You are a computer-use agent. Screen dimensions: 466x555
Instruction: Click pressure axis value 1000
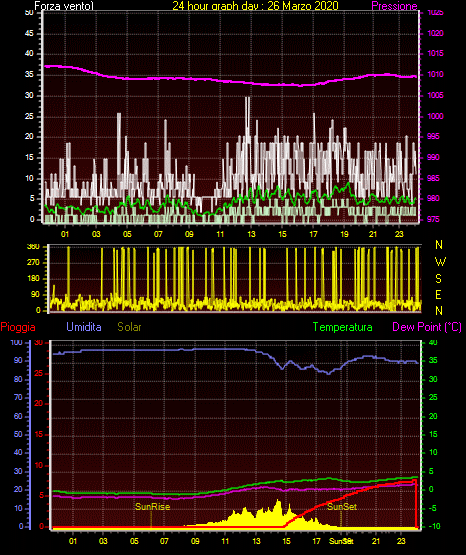(x=435, y=116)
